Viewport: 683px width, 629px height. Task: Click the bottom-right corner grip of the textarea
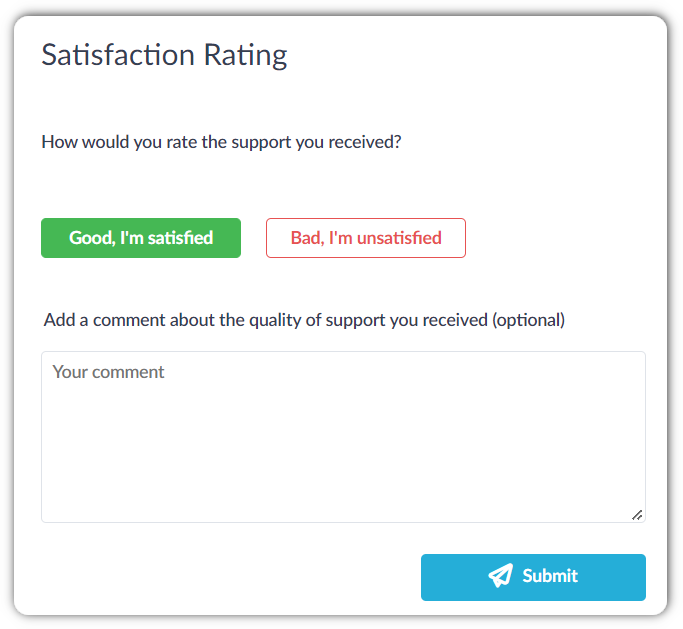coord(637,514)
